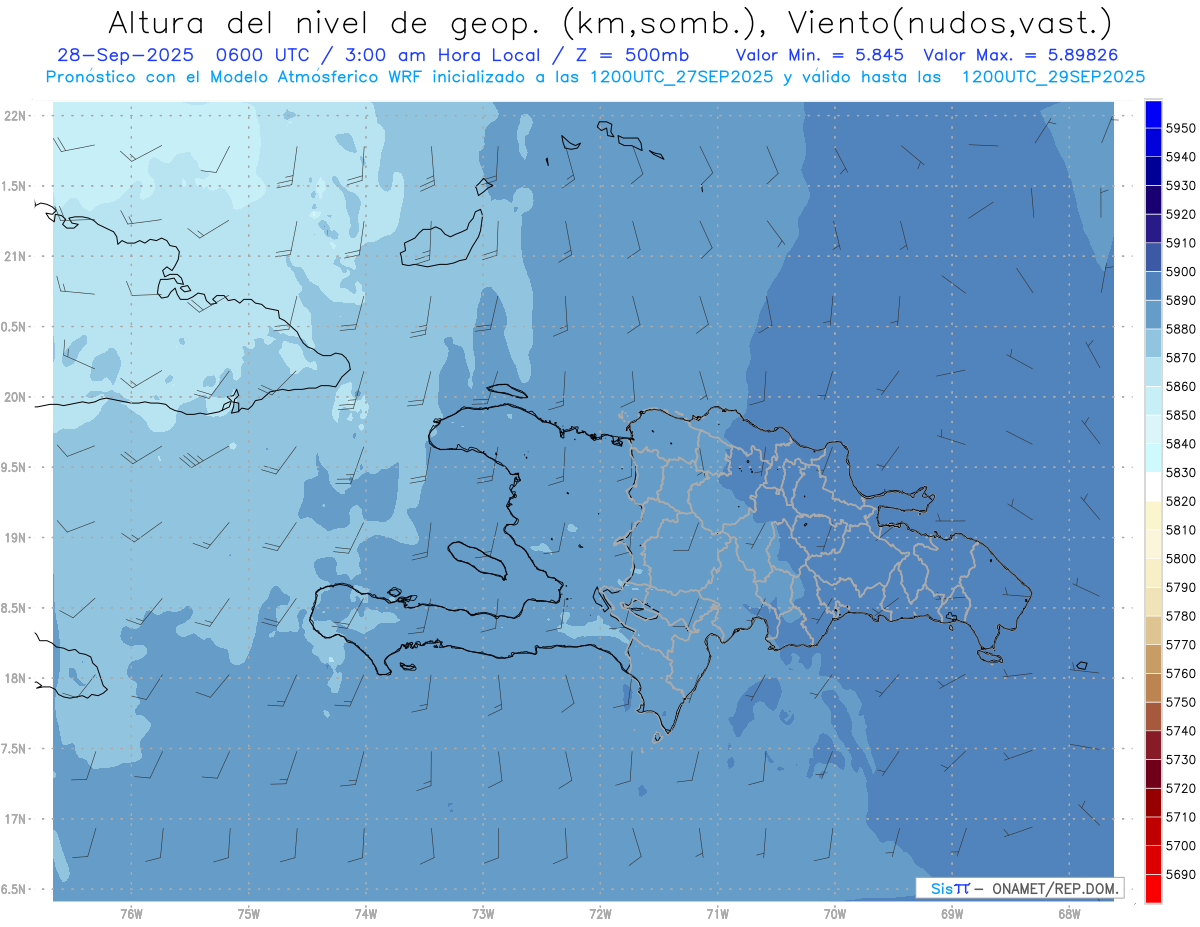1200x927 pixels.
Task: Click the '74W' longitude label
Action: pyautogui.click(x=366, y=914)
